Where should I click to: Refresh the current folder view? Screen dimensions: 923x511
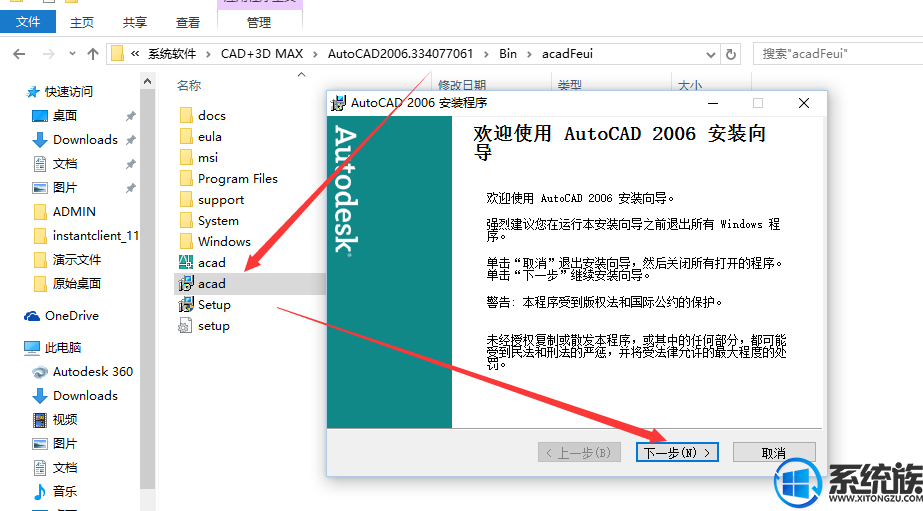tap(731, 54)
